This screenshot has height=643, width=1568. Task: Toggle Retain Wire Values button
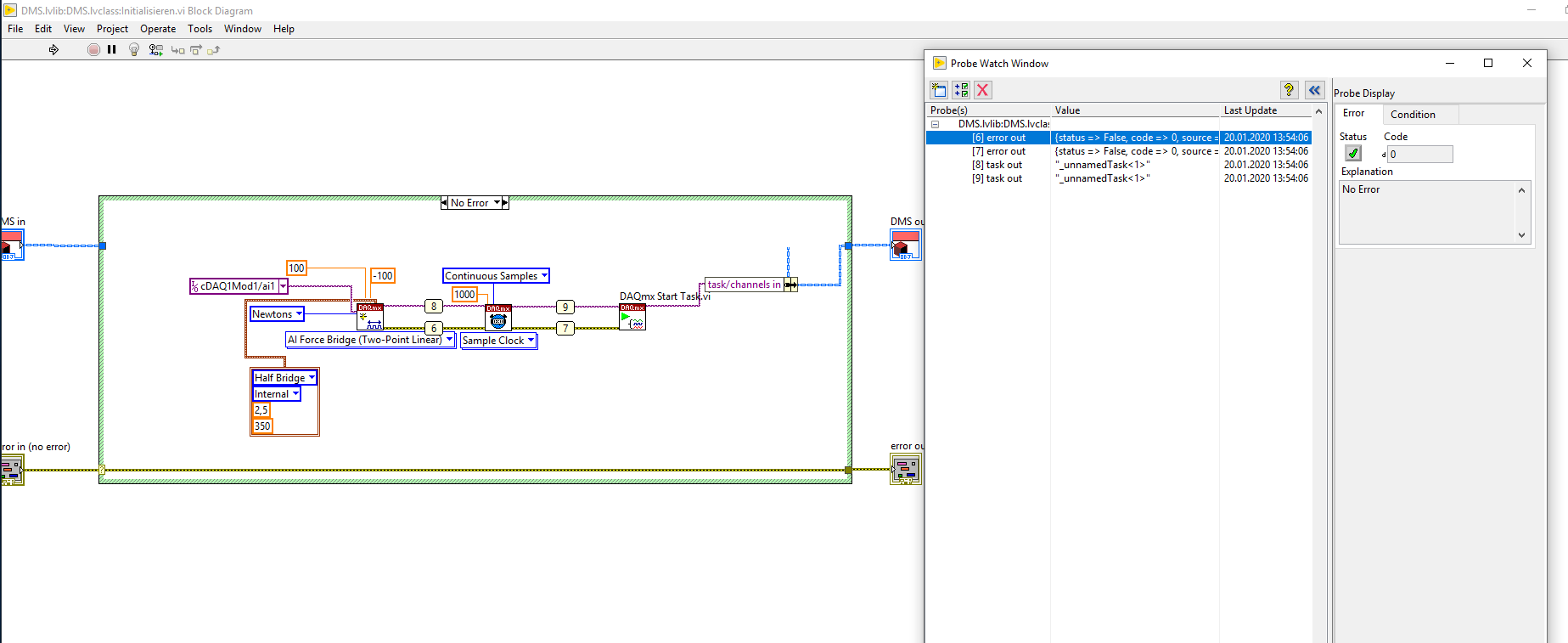[x=155, y=50]
